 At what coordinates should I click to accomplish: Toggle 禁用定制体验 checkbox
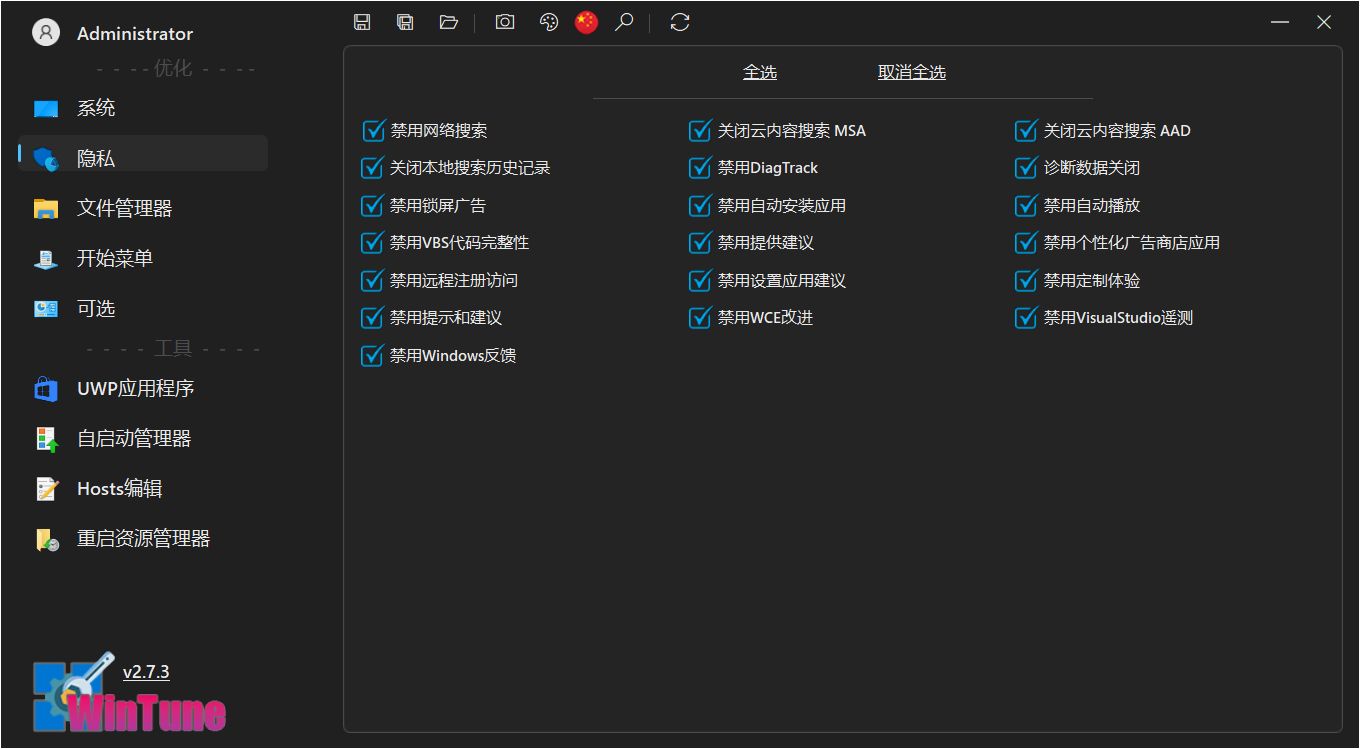1026,280
